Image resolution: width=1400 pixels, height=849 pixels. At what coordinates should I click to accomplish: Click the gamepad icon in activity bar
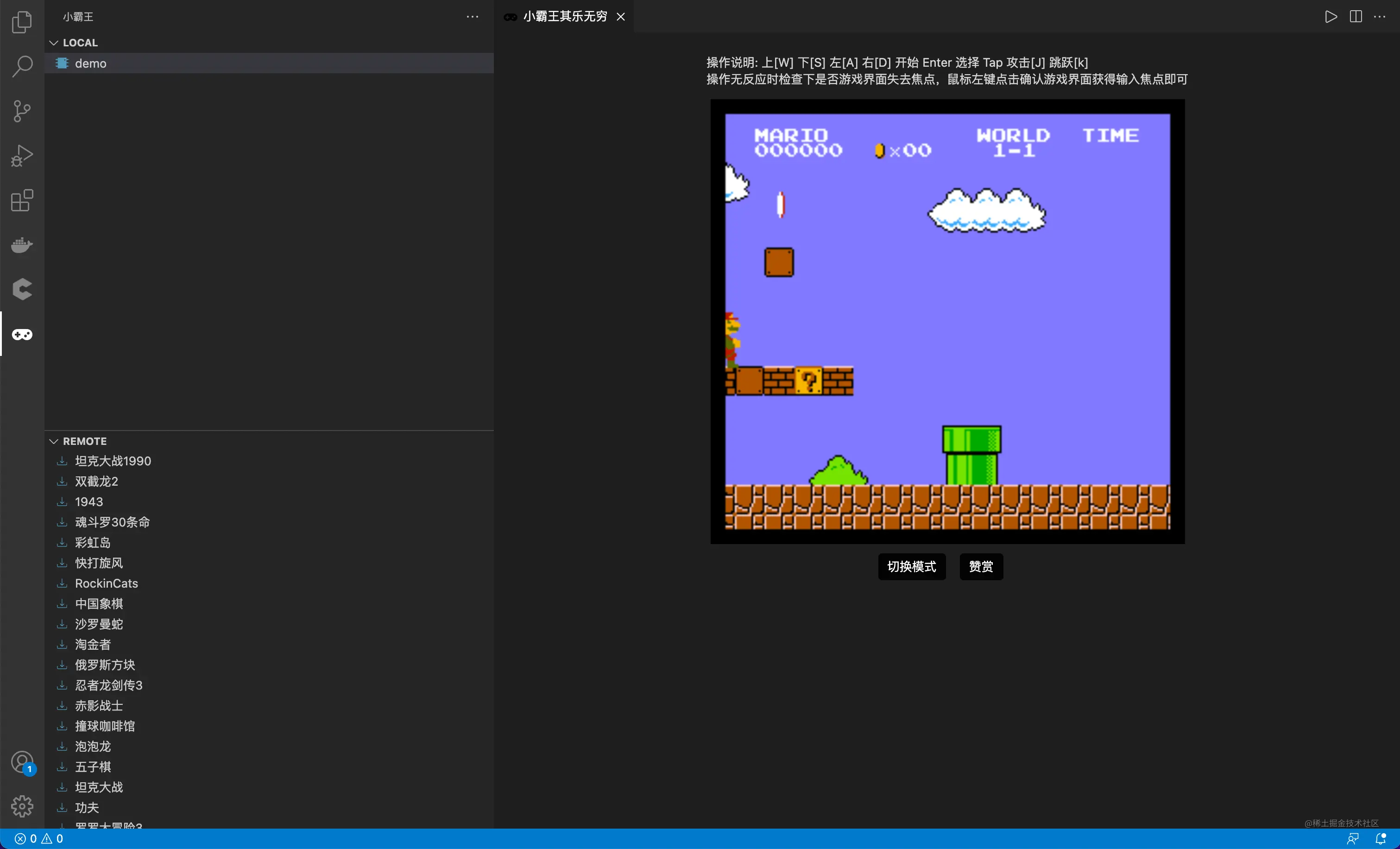(x=22, y=334)
